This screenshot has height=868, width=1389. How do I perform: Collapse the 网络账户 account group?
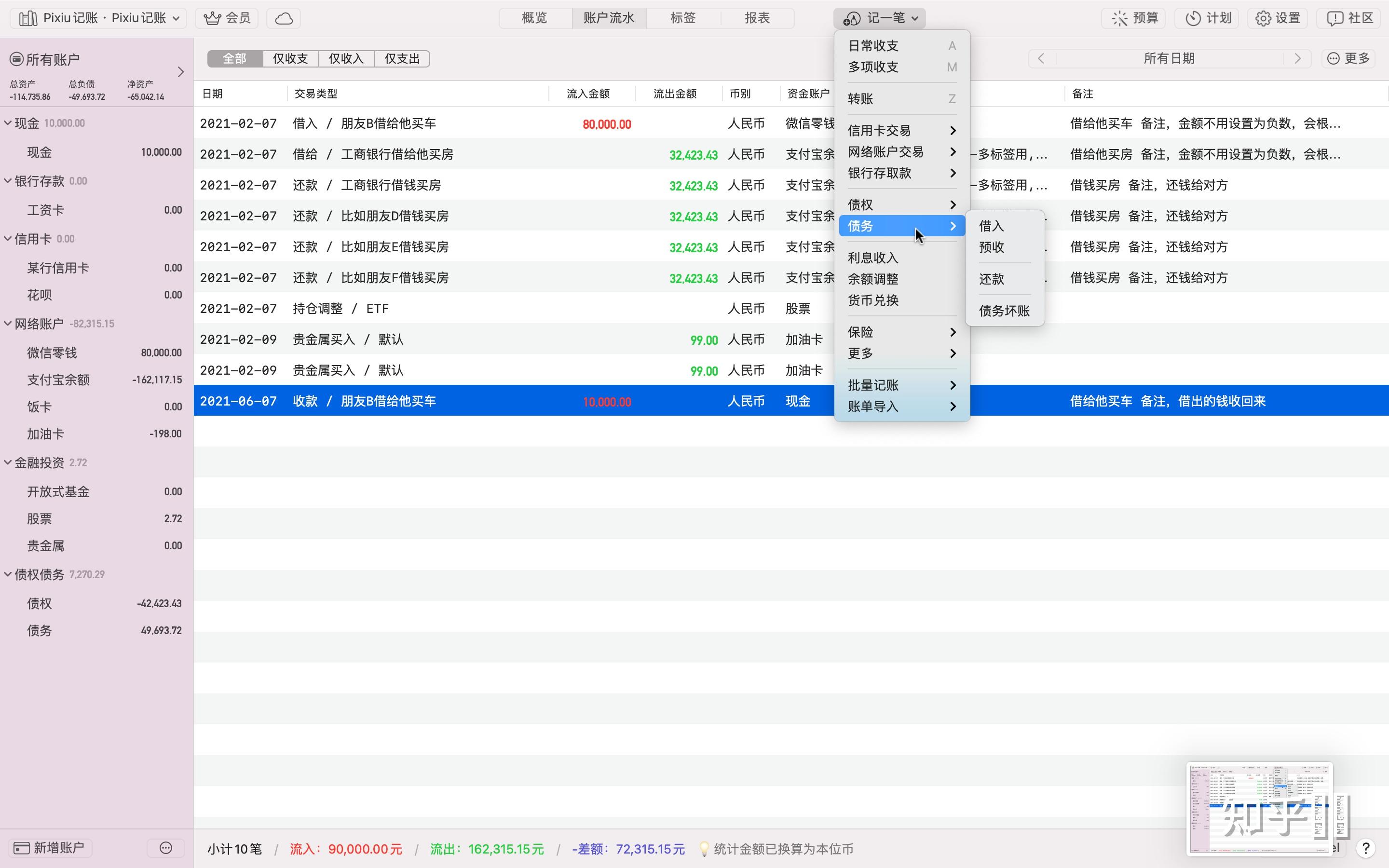point(8,324)
